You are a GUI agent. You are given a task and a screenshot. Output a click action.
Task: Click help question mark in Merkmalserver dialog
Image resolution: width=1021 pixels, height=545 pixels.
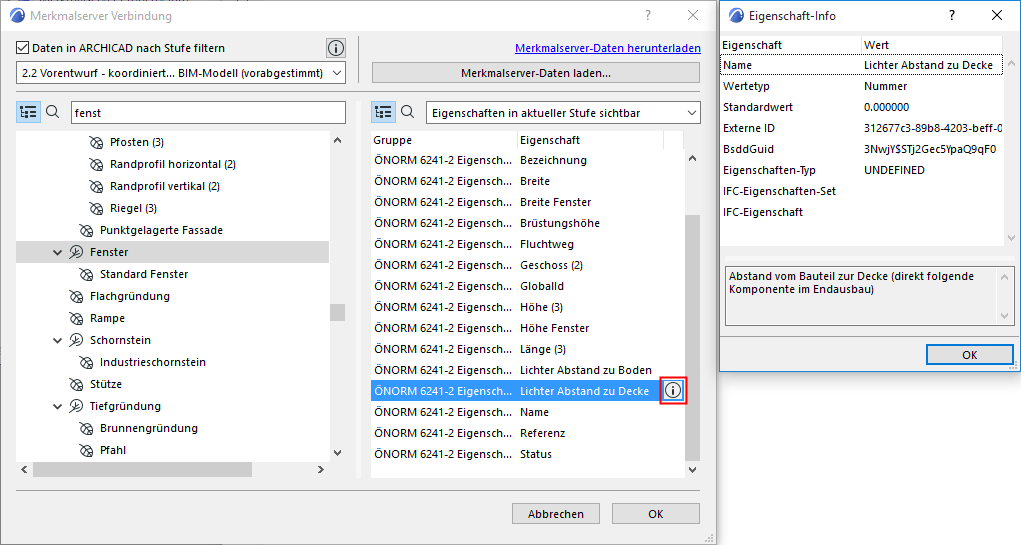[648, 16]
